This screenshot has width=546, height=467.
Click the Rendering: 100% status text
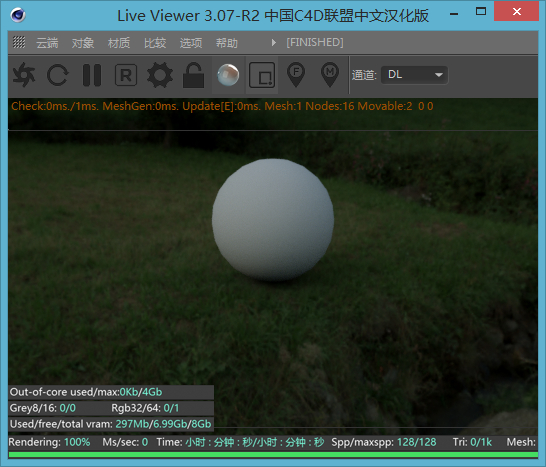[x=49, y=442]
